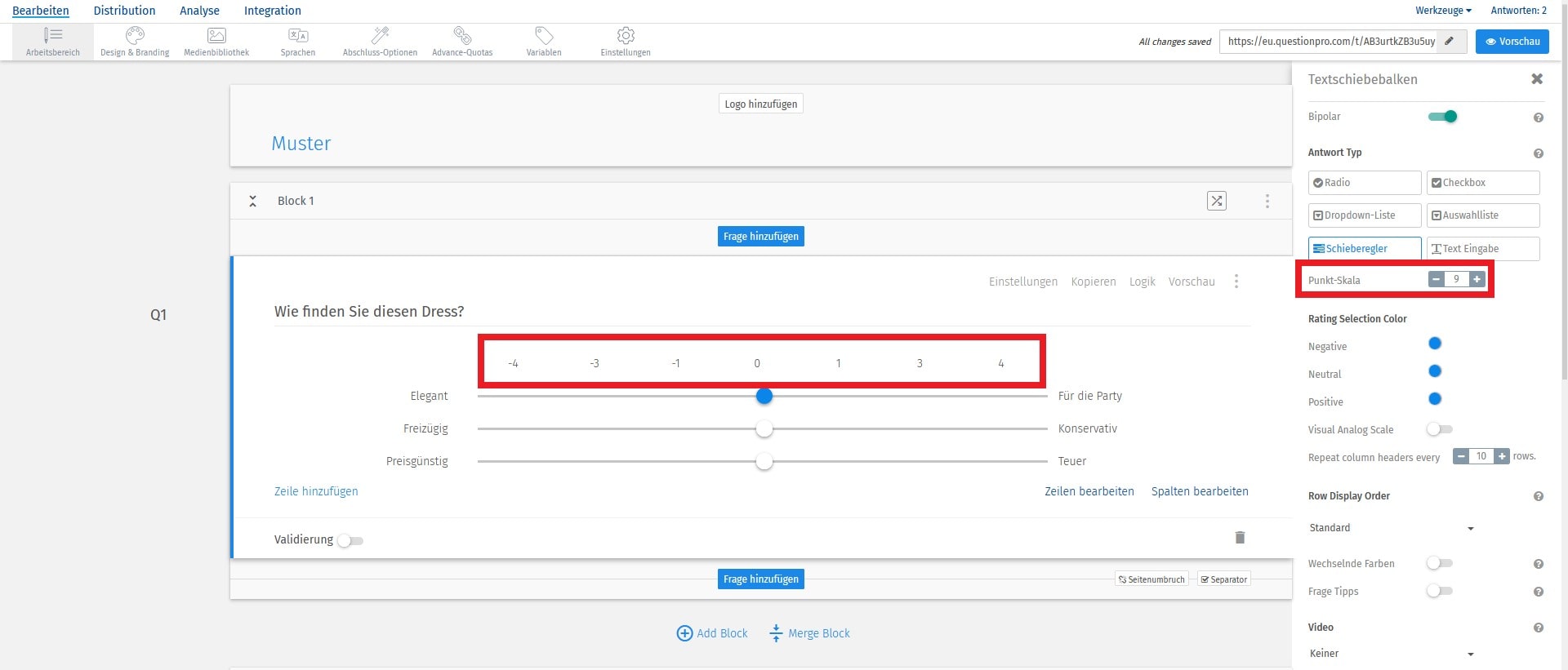Choose Dropdown-Liste answer type

pyautogui.click(x=1365, y=215)
